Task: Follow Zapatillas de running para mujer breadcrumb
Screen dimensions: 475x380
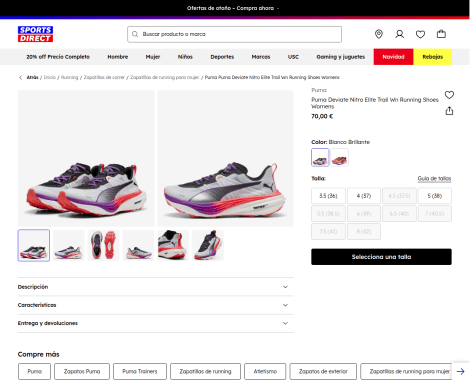Action: point(165,77)
